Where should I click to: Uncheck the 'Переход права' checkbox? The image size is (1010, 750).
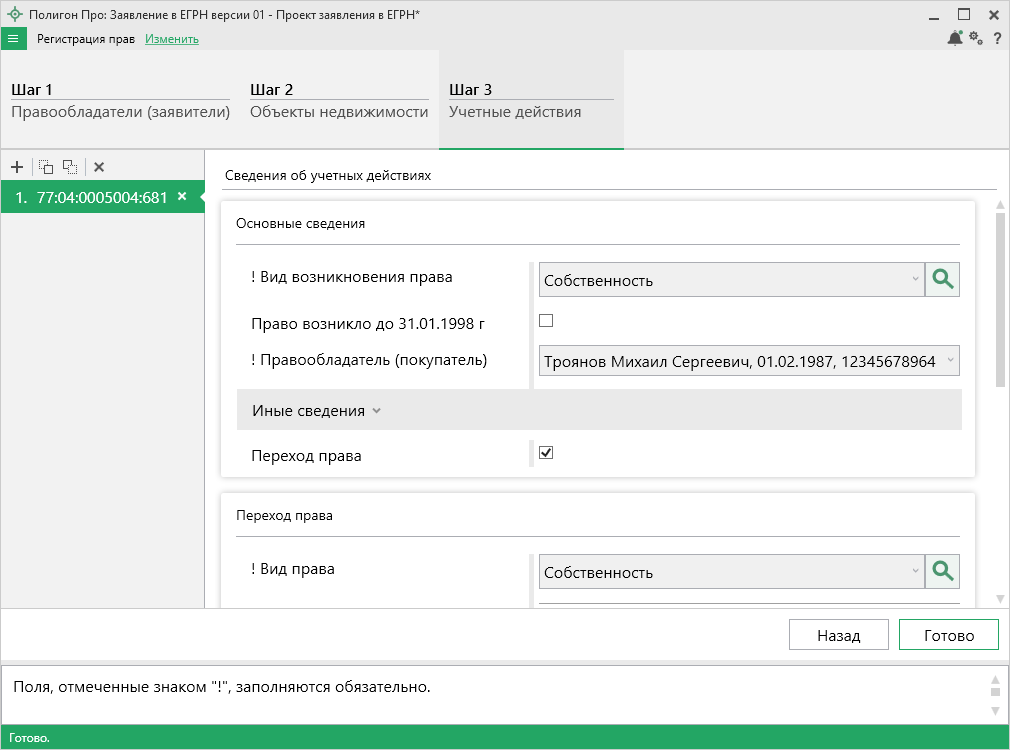pyautogui.click(x=546, y=452)
